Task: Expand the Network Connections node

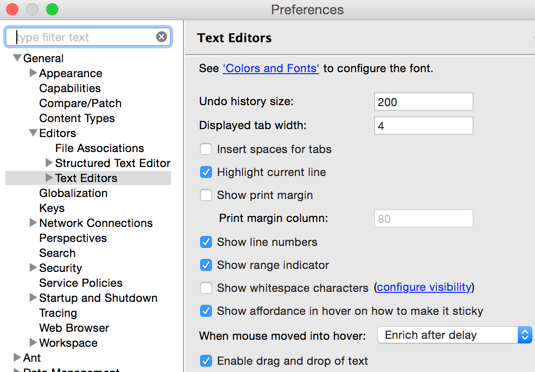Action: pyautogui.click(x=33, y=223)
